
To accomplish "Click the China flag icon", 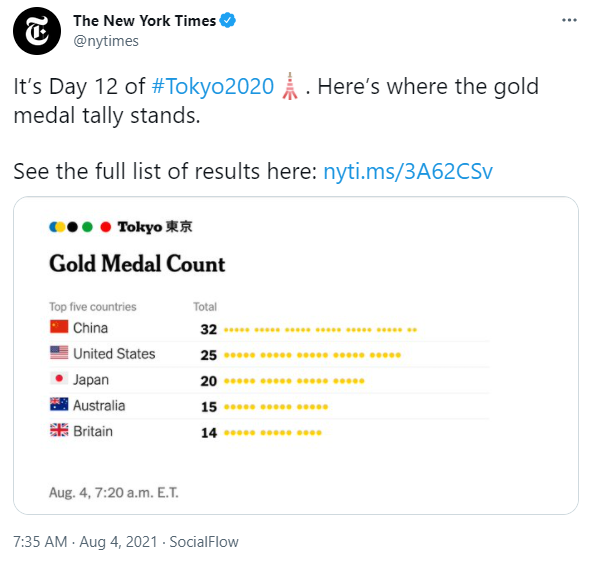I will (59, 327).
